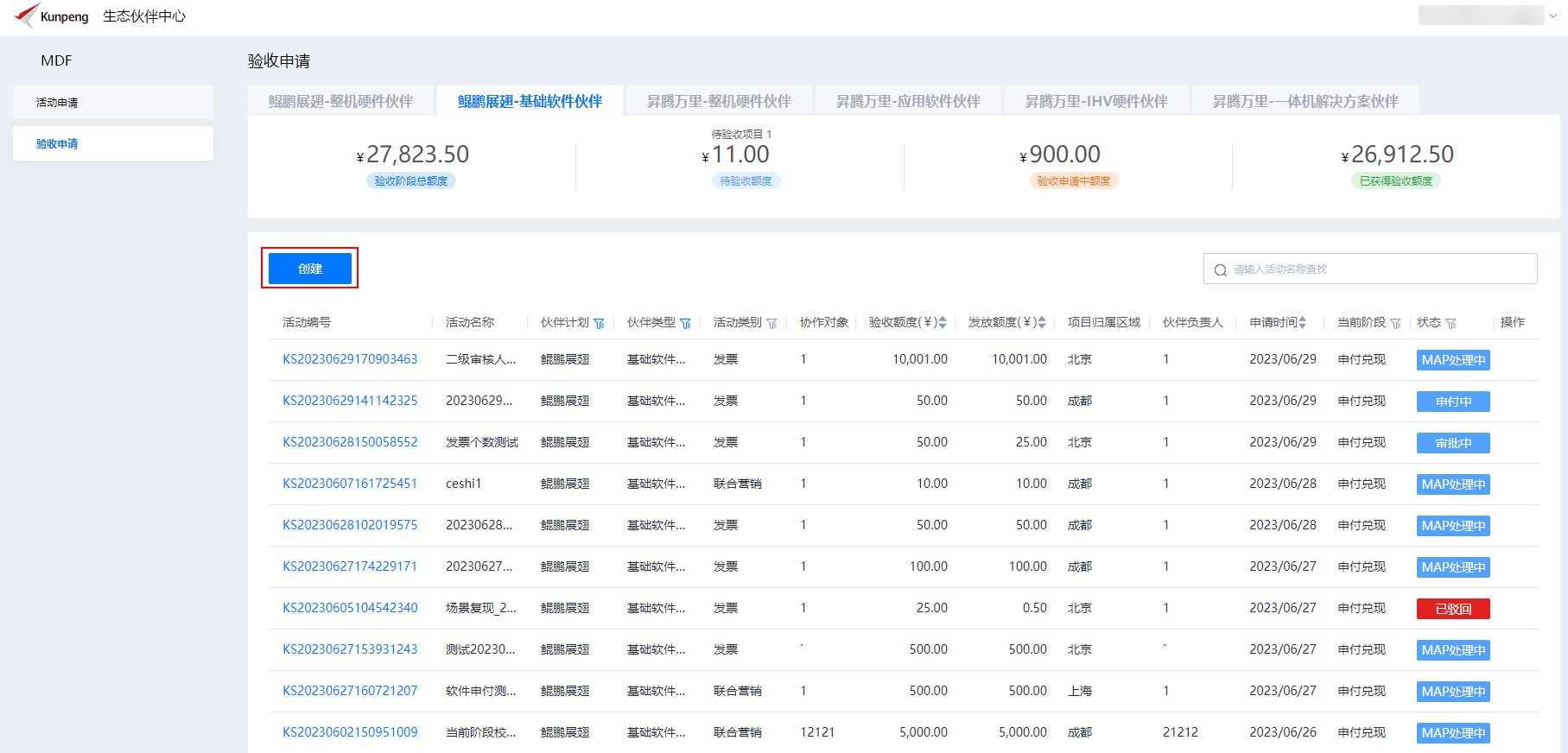The image size is (1568, 753).
Task: Open filter for 伙伴计划 column
Action: (x=599, y=323)
